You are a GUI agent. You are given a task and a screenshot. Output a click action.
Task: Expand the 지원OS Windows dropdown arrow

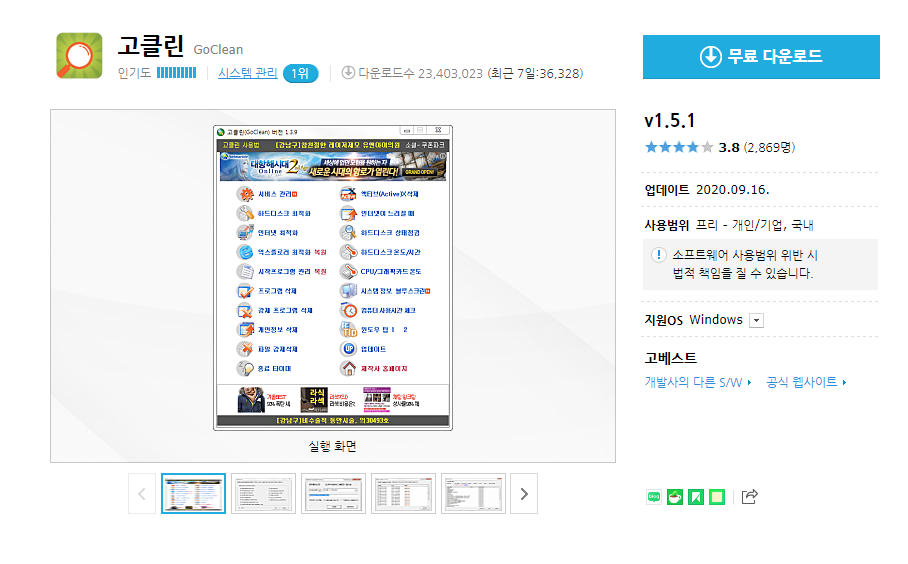point(756,320)
